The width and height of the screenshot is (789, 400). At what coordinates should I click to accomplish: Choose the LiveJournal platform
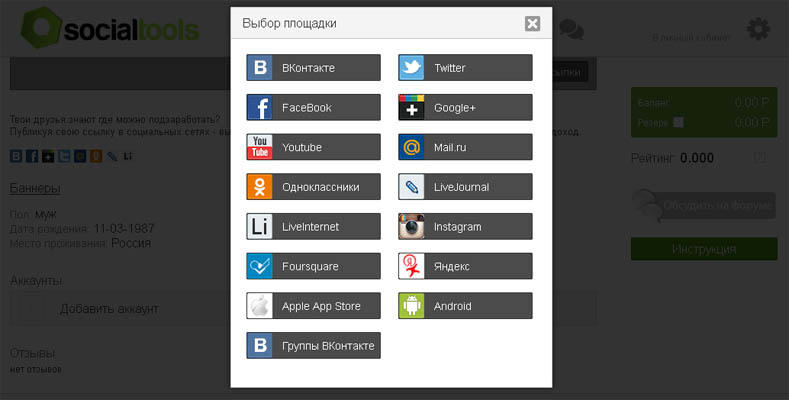(465, 187)
